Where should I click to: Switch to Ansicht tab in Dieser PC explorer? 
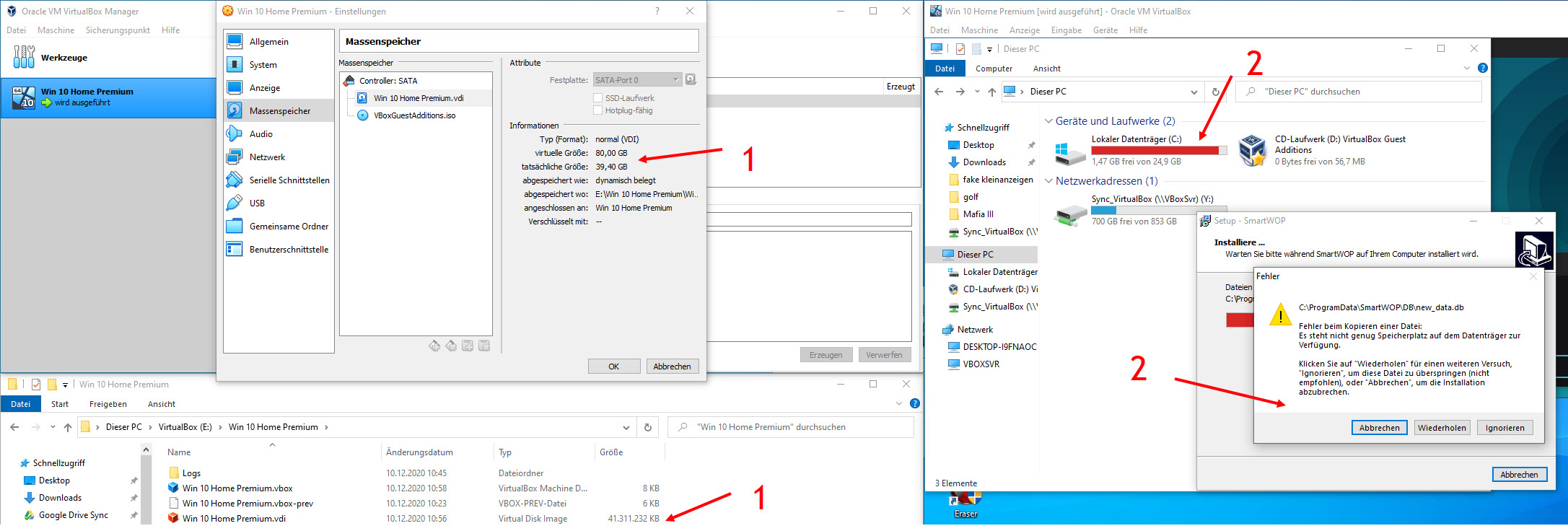tap(1046, 69)
